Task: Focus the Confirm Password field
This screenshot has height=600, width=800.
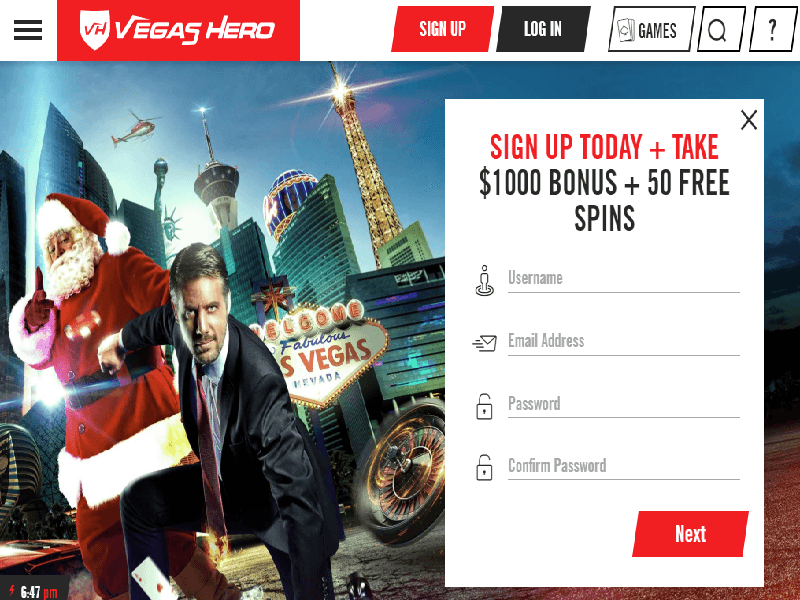Action: (x=623, y=467)
